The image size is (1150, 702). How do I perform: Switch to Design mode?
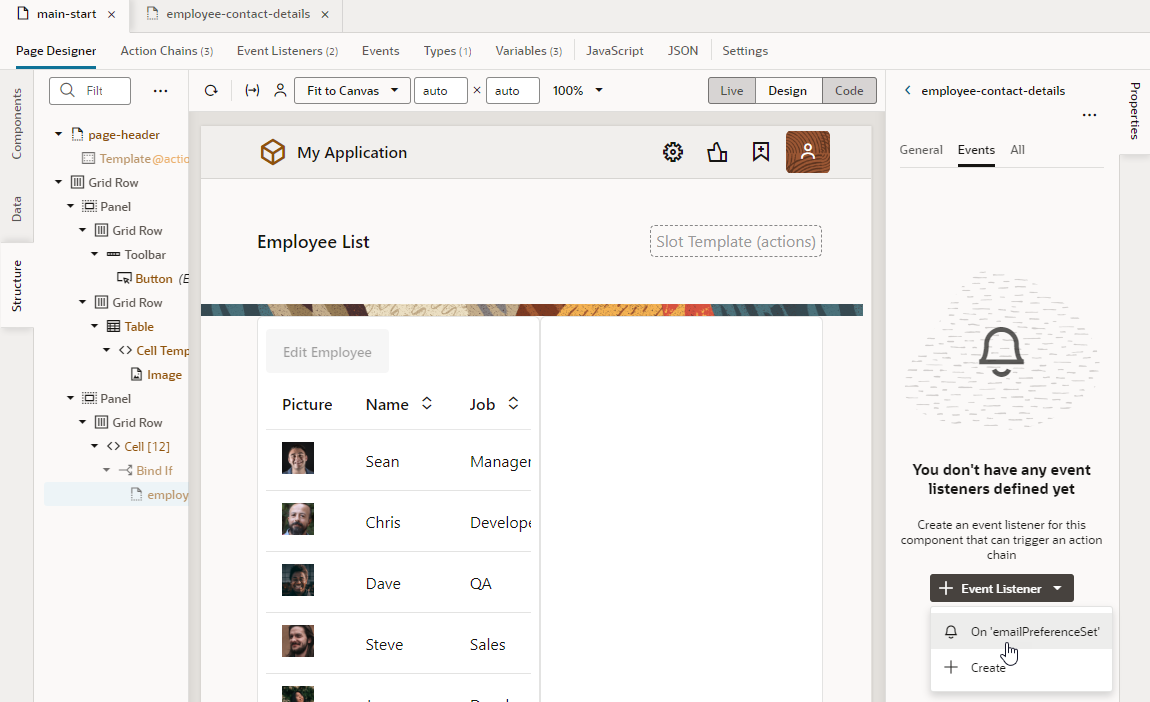[788, 91]
